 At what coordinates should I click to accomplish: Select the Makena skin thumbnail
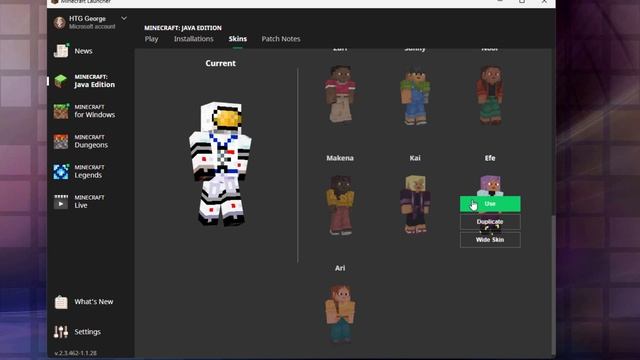pyautogui.click(x=340, y=205)
